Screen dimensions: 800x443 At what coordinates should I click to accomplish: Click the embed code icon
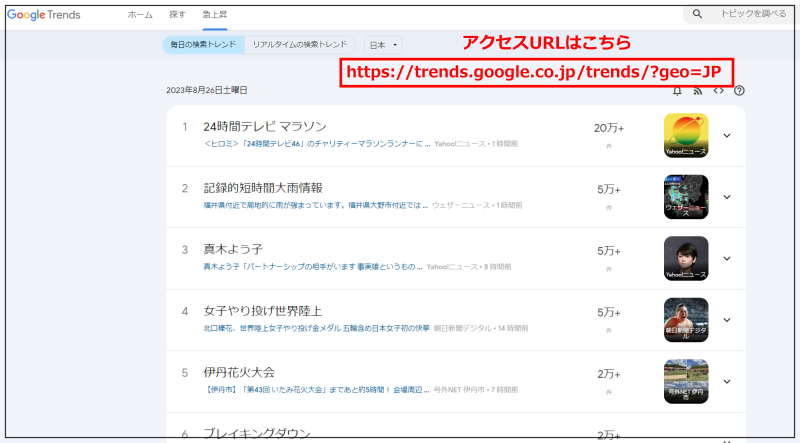pyautogui.click(x=718, y=91)
